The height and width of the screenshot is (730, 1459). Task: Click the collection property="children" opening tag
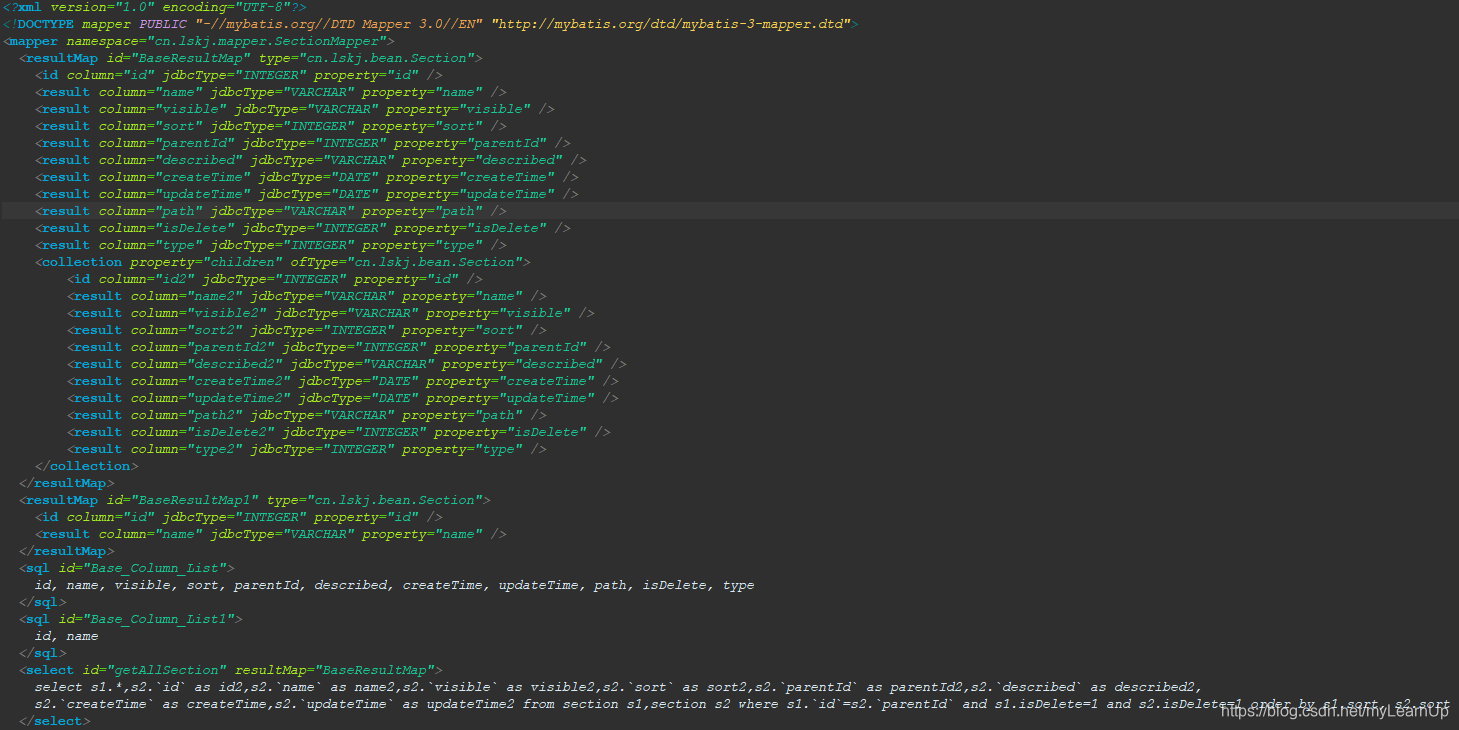(x=282, y=262)
